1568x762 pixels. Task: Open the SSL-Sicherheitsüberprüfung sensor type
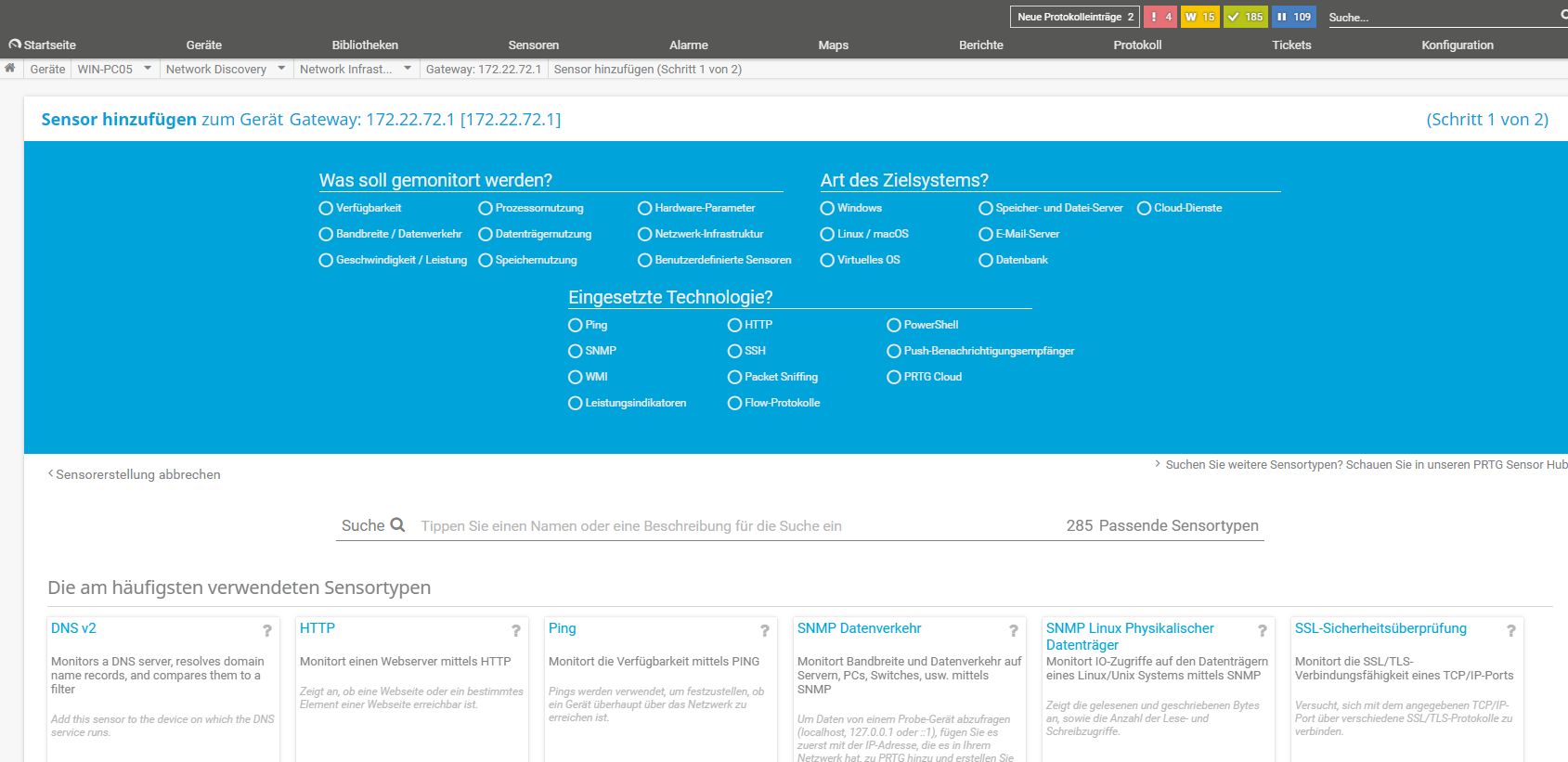[x=1380, y=628]
